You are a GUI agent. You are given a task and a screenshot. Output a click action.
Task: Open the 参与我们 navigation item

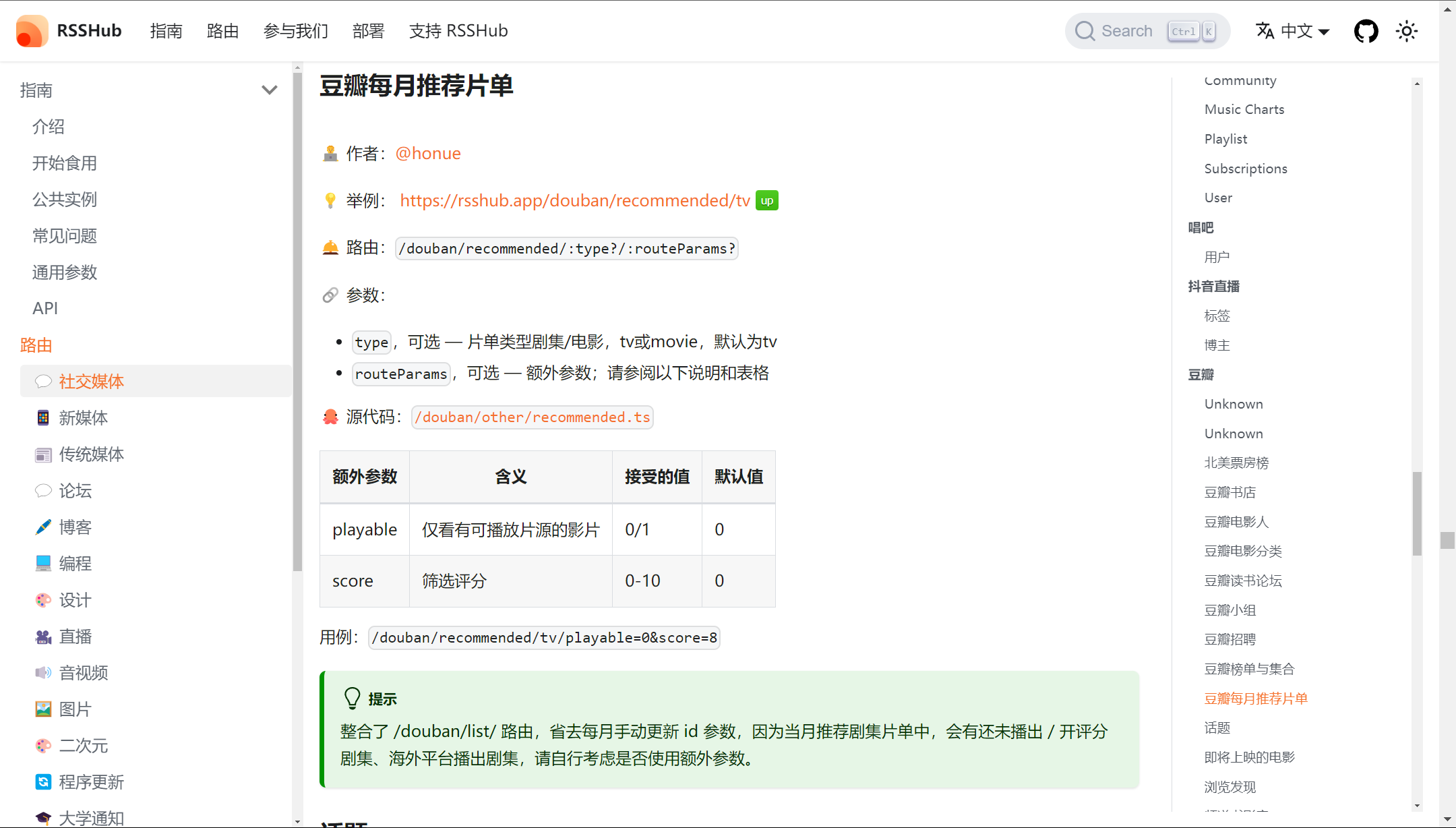[296, 31]
